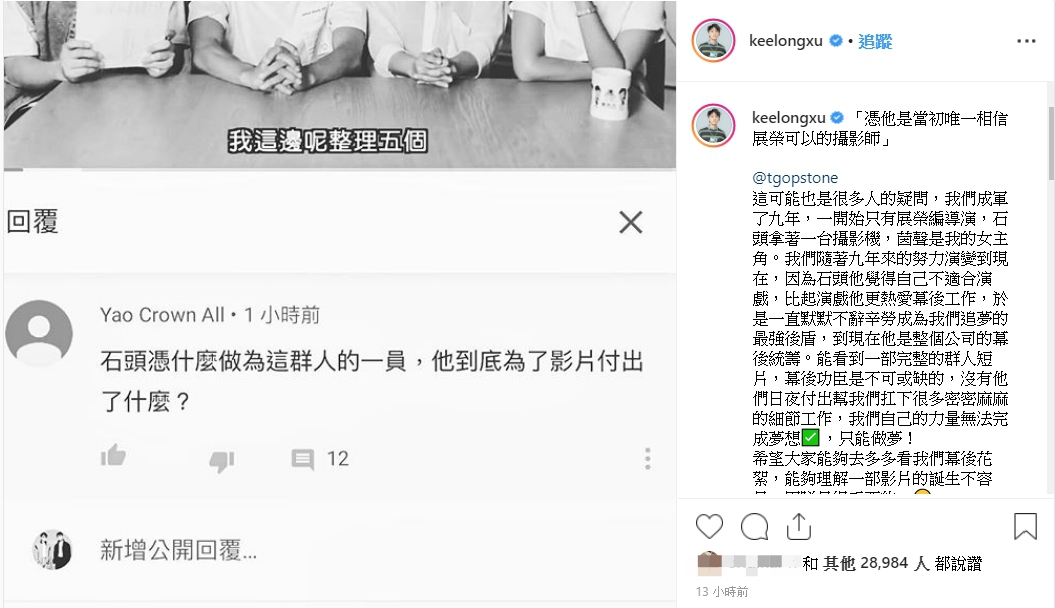
Task: Like the Instagram post with heart icon
Action: 709,527
